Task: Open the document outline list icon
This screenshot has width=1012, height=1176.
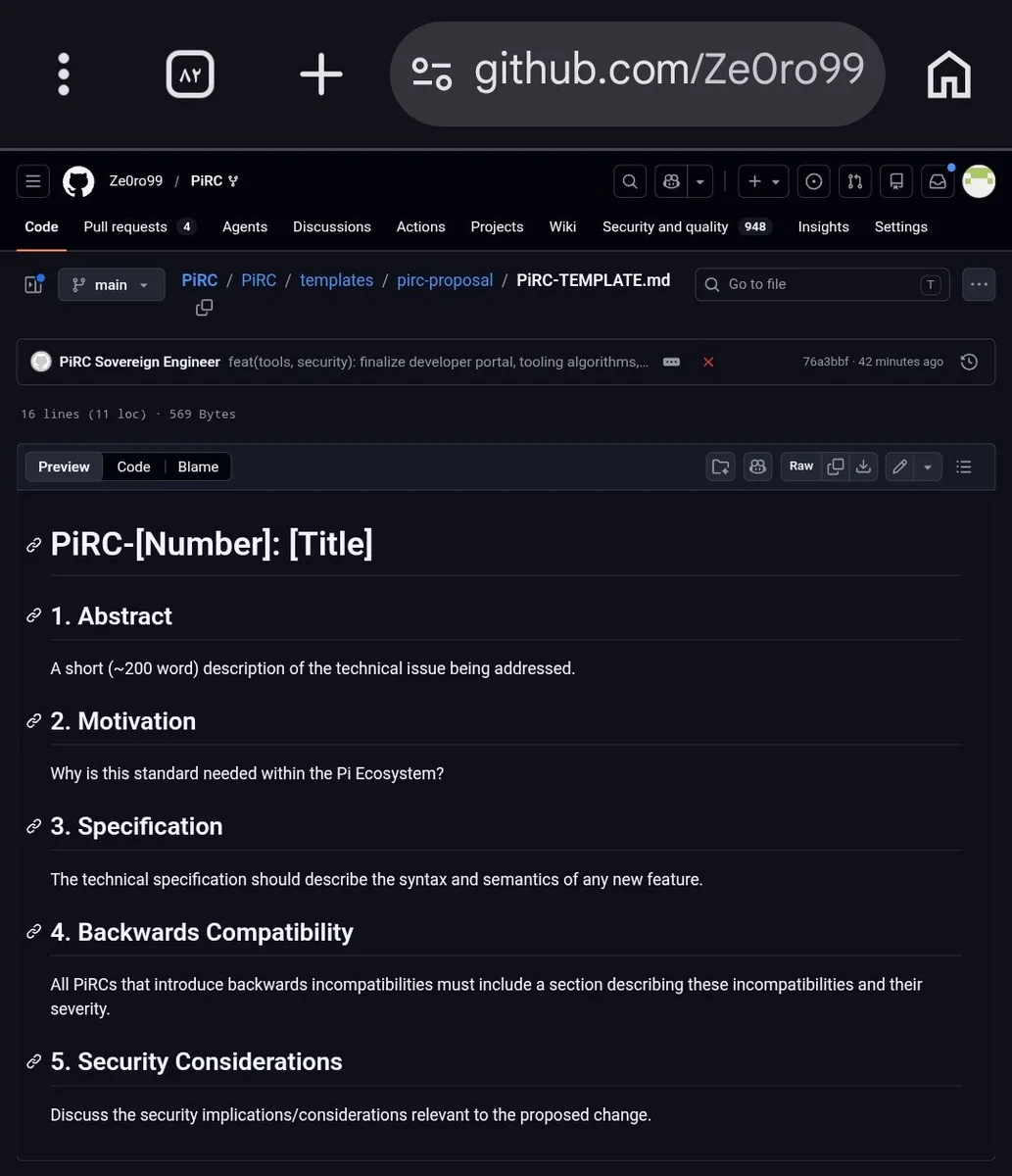Action: (964, 466)
